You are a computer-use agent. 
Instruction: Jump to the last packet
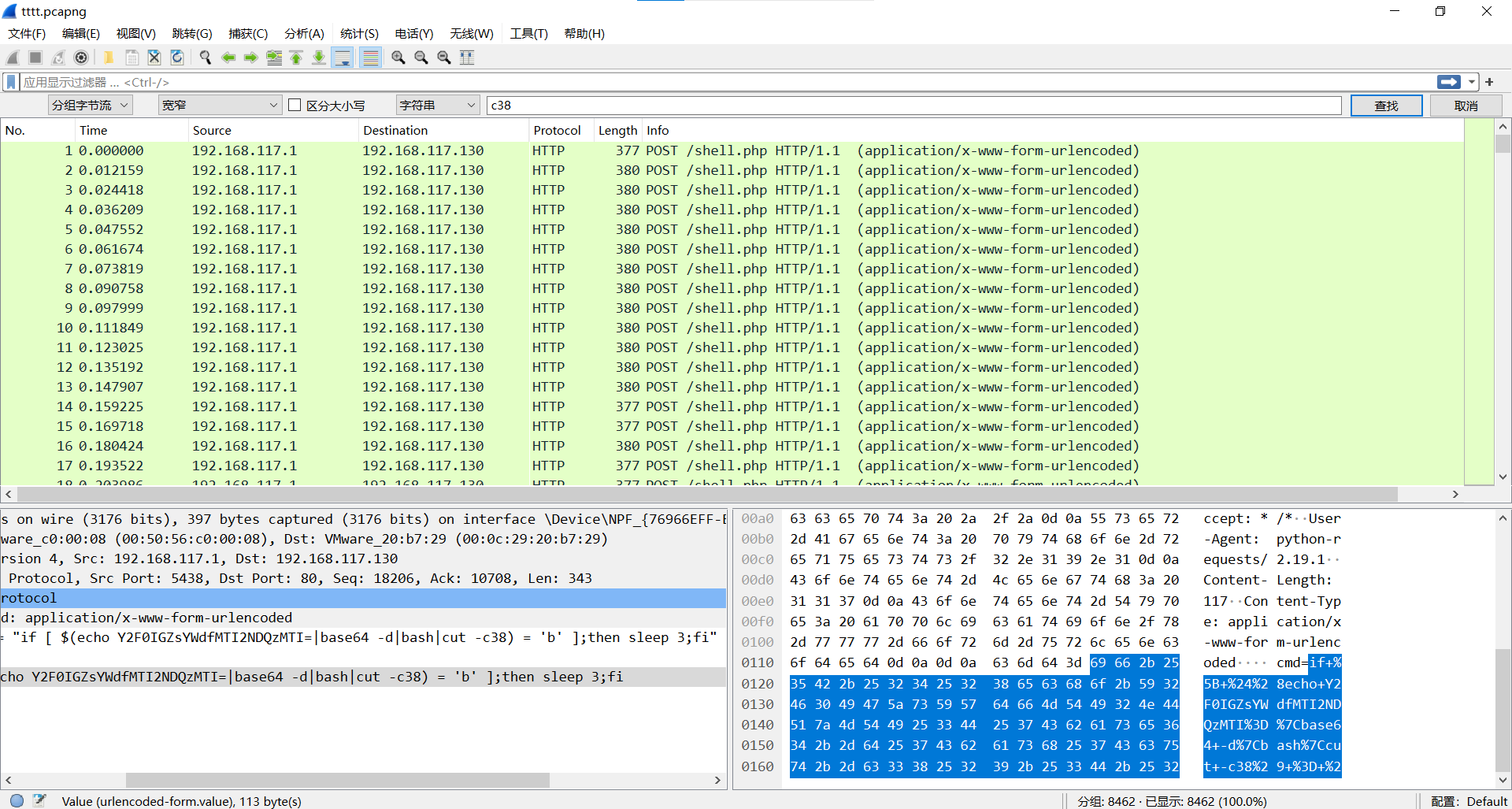coord(319,58)
